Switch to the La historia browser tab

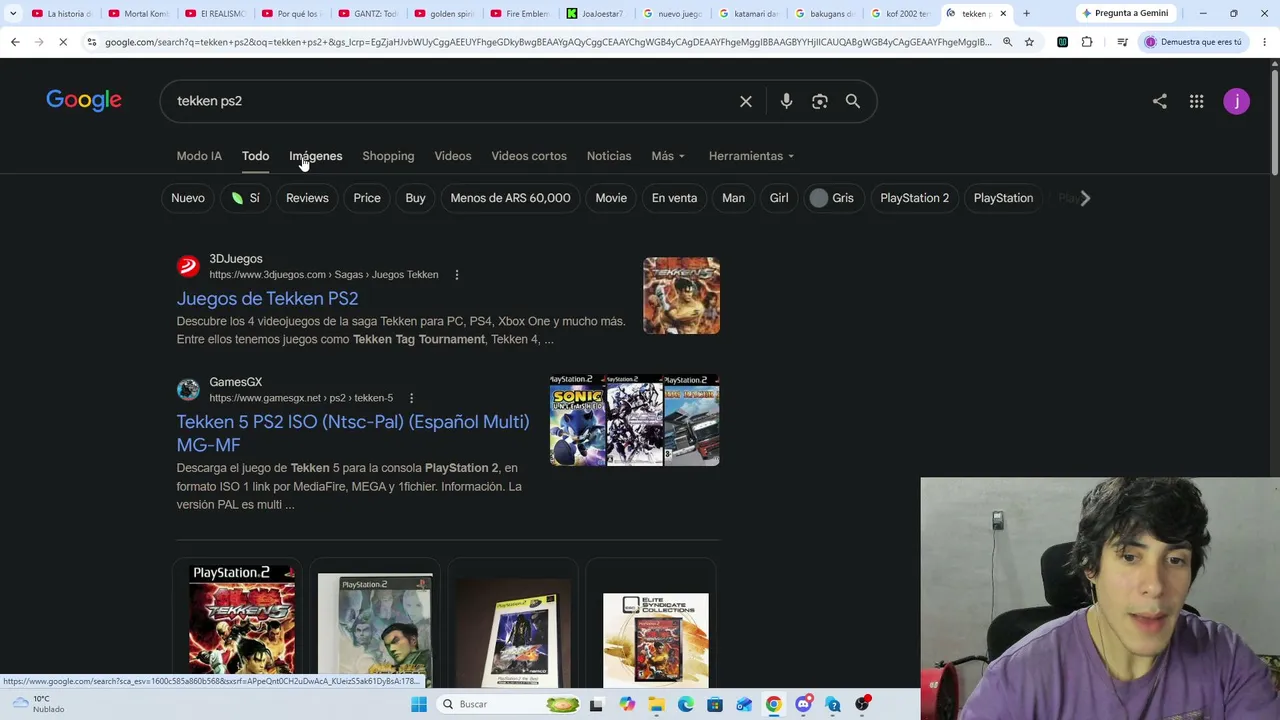click(x=61, y=13)
